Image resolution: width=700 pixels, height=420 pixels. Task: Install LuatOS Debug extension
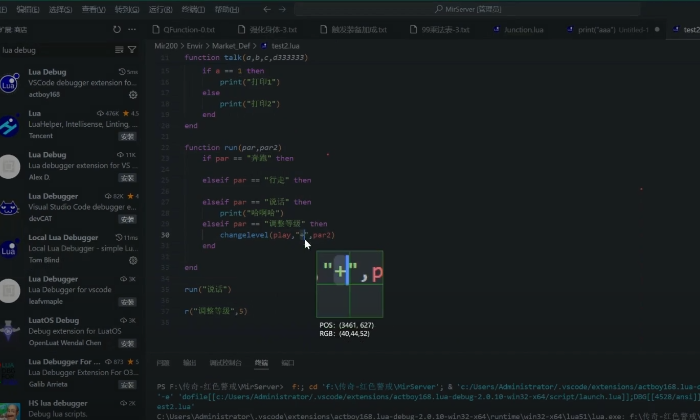(128, 342)
